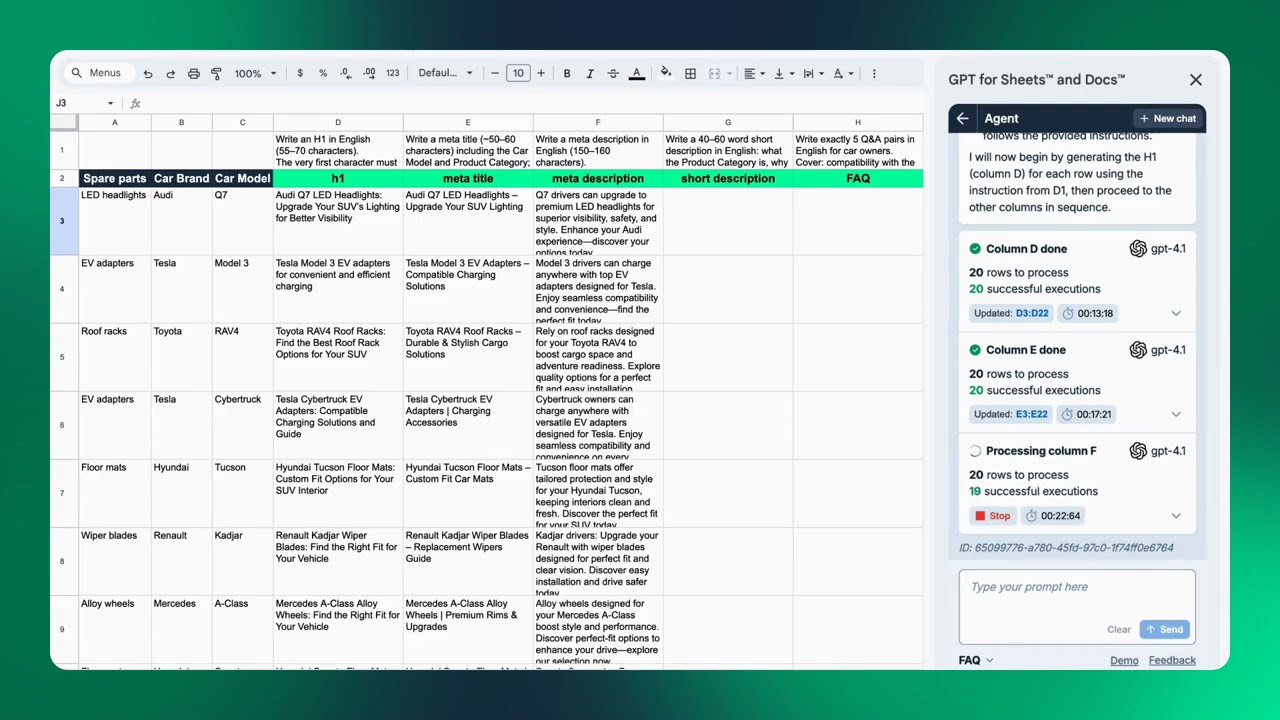The height and width of the screenshot is (720, 1280).
Task: Open the toolbar more options menu
Action: point(874,73)
